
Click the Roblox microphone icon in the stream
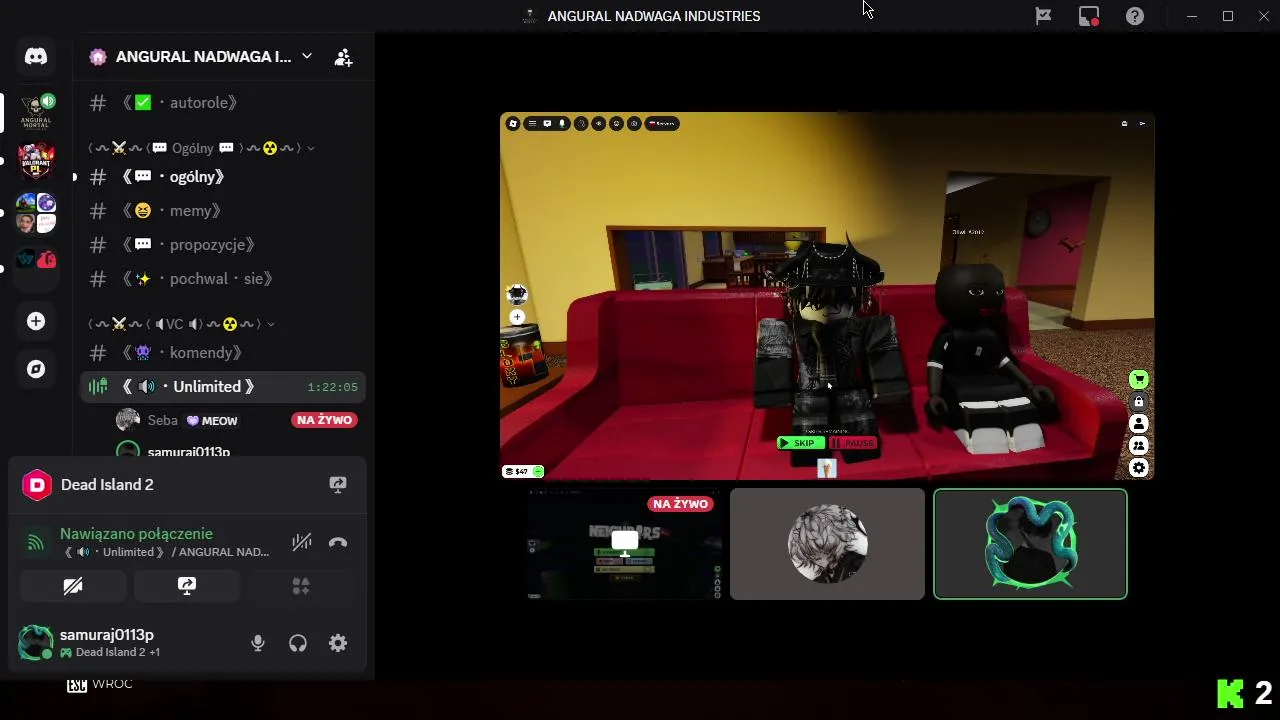point(563,124)
